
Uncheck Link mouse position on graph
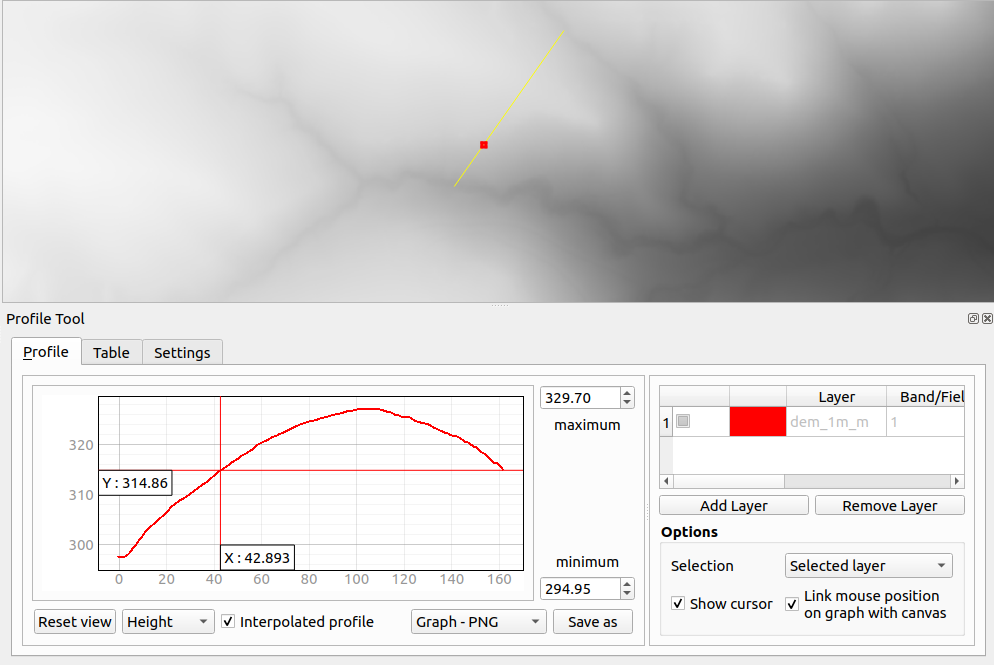[792, 604]
